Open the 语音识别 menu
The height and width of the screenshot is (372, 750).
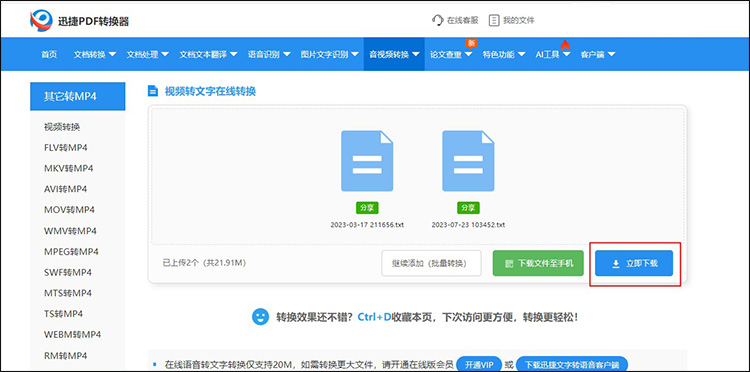point(269,54)
